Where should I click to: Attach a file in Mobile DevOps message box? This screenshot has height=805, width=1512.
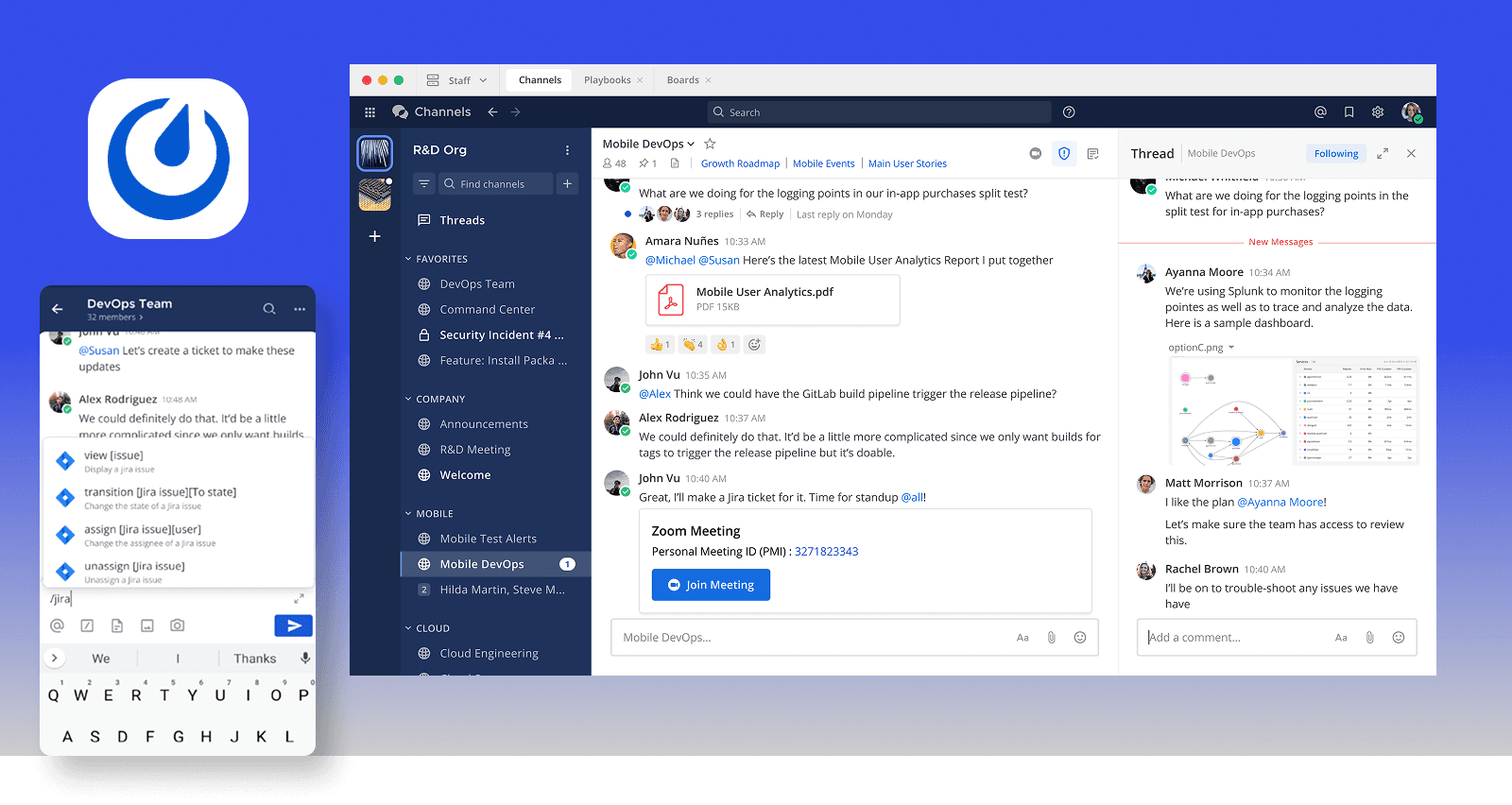[1051, 638]
